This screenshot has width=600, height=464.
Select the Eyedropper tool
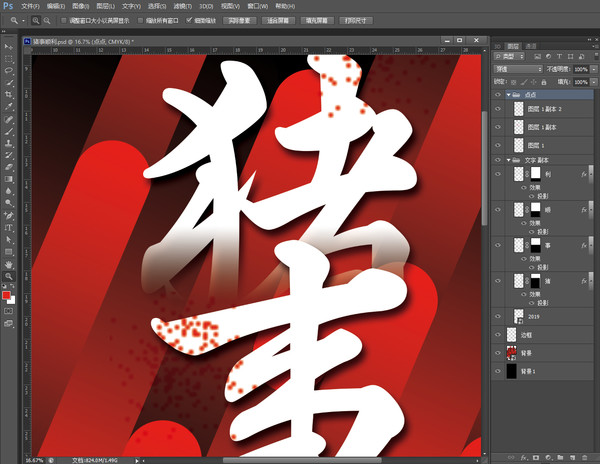(8, 107)
